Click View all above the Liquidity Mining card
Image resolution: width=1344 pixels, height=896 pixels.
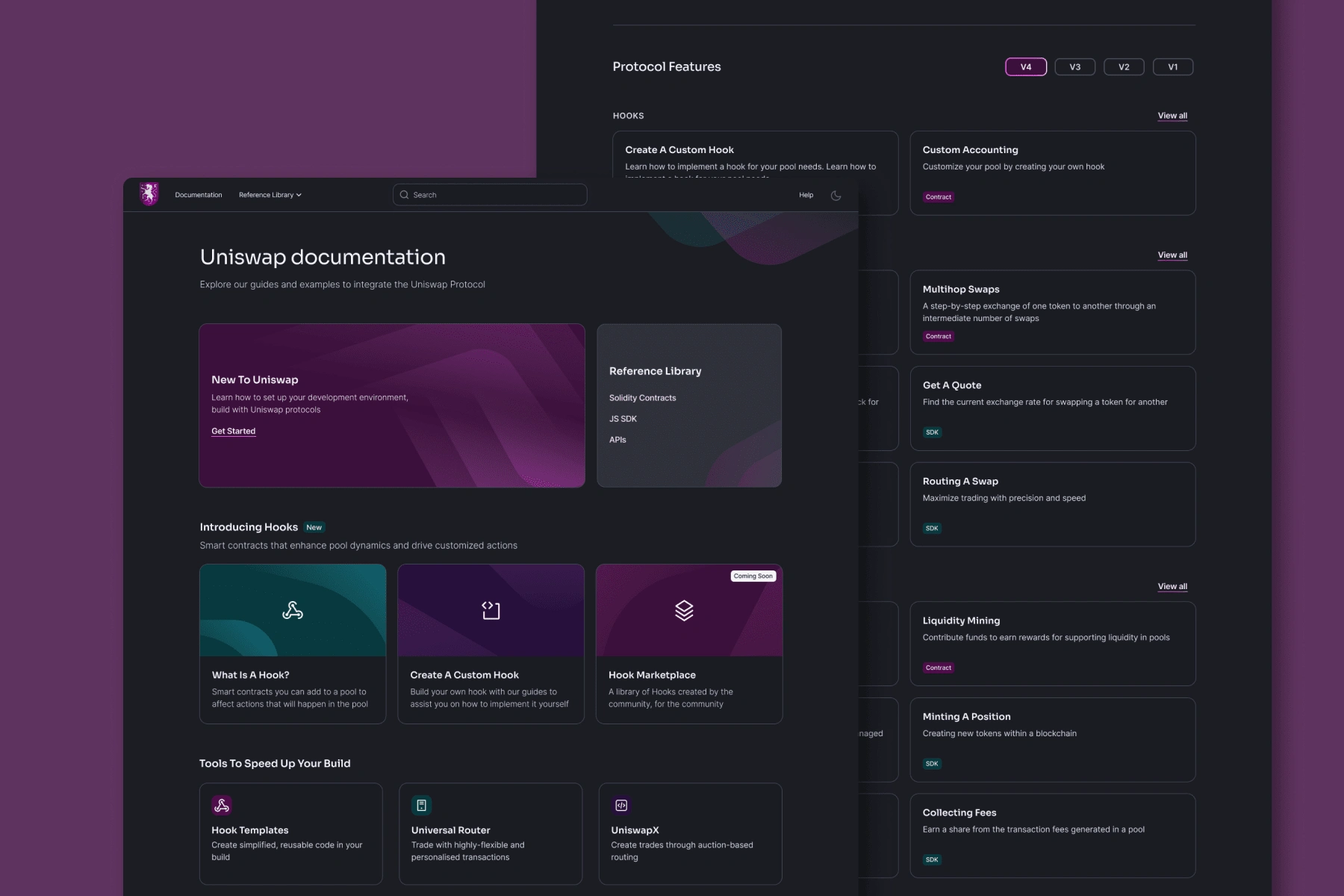(1172, 587)
